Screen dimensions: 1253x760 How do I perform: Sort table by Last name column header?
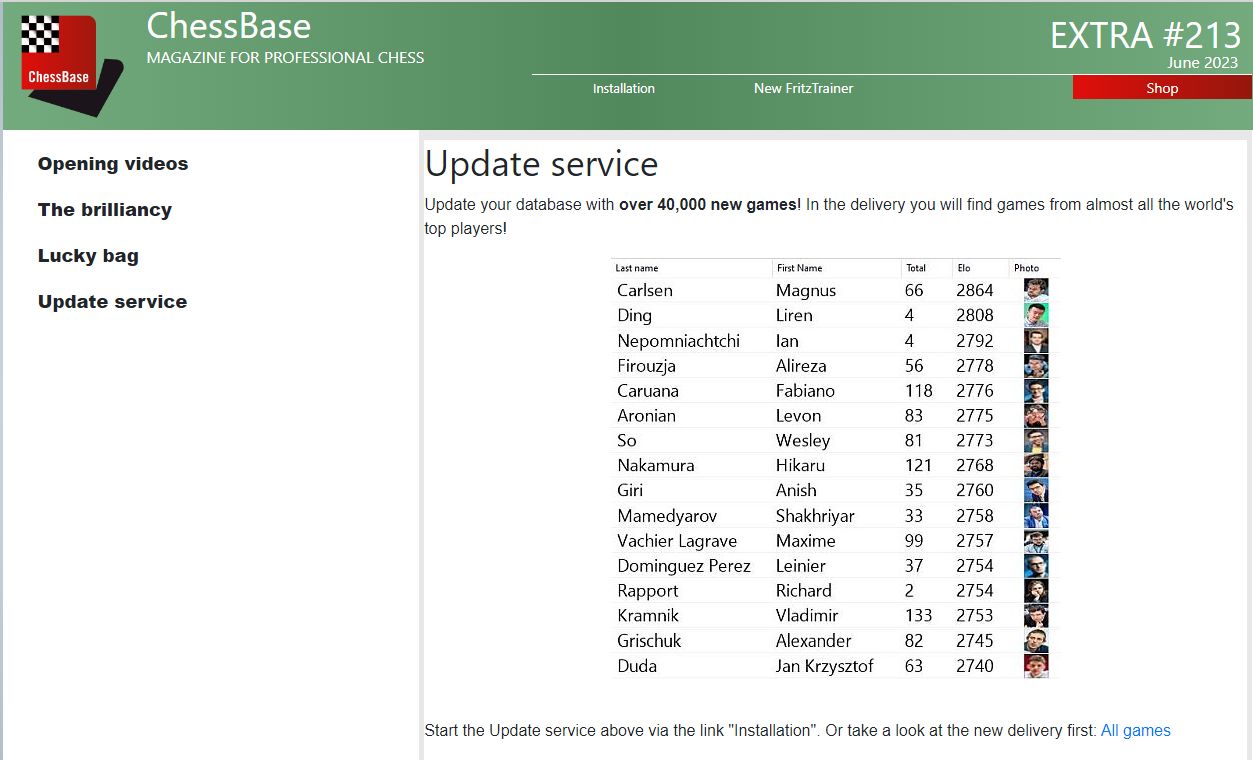coord(637,268)
